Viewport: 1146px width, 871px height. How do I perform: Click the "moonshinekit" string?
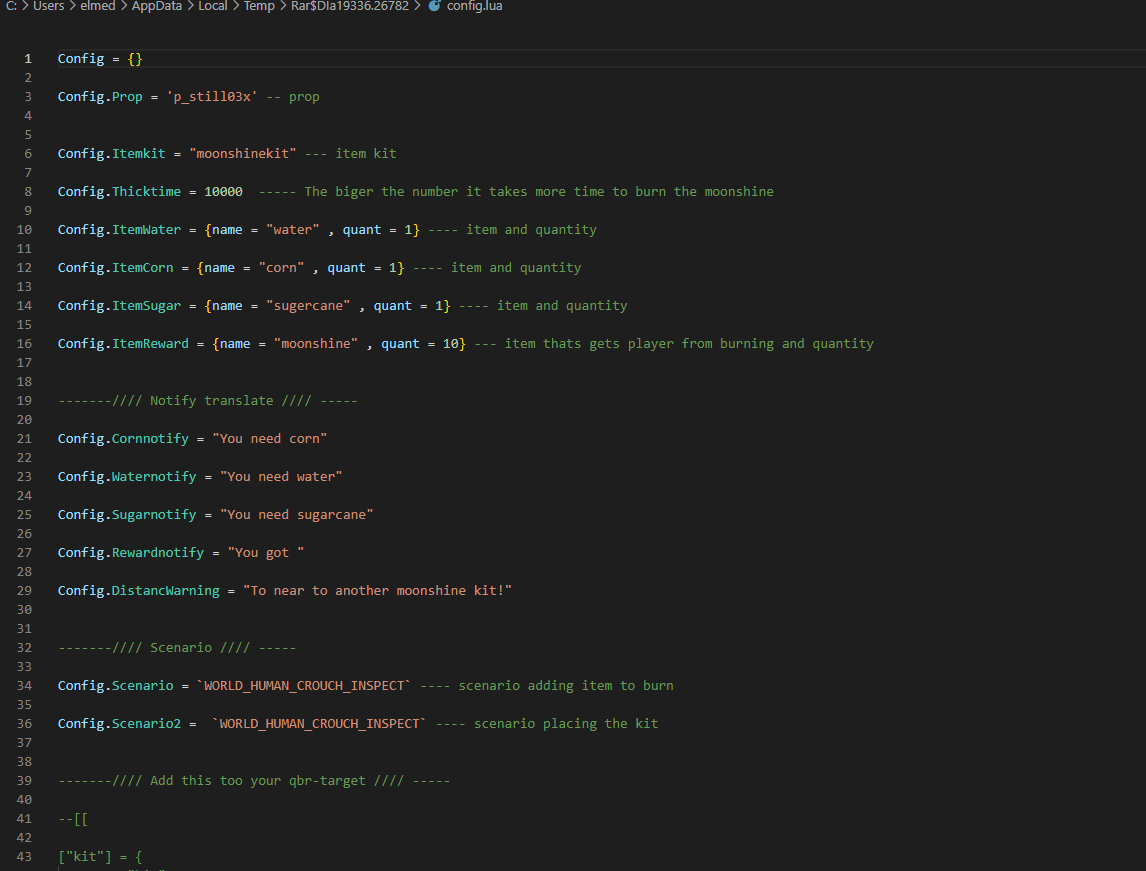(243, 153)
